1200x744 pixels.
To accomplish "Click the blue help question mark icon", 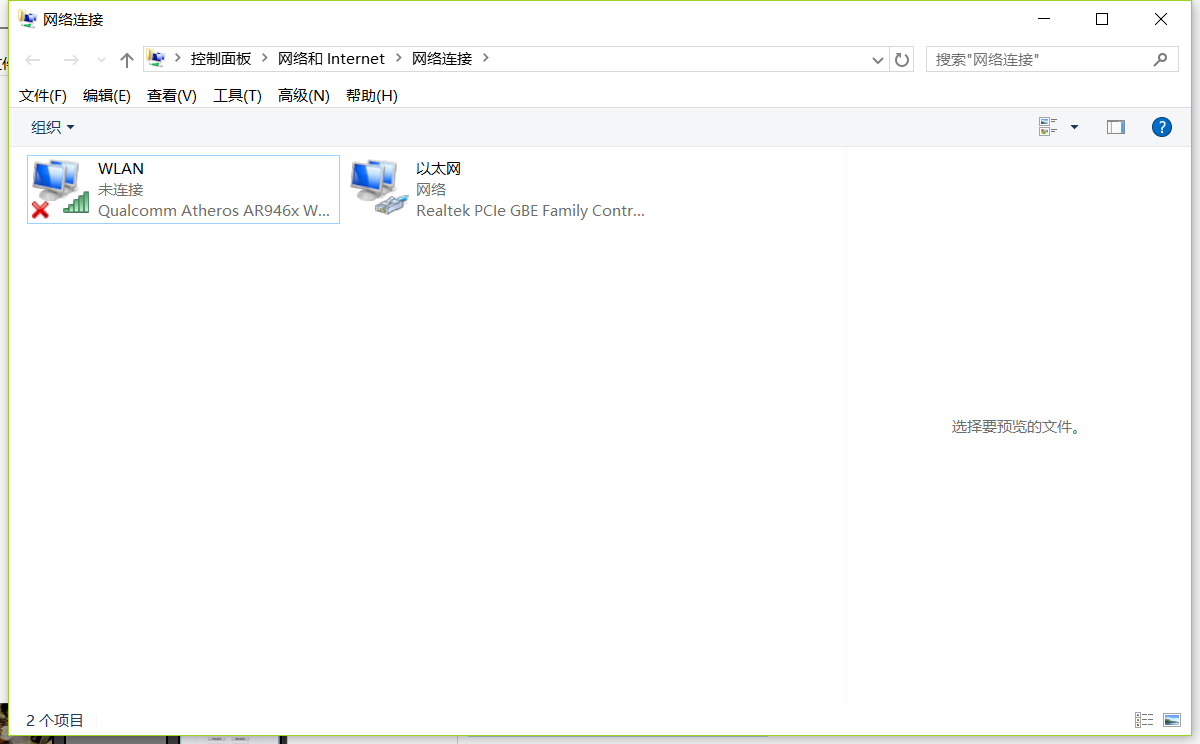I will (1161, 127).
